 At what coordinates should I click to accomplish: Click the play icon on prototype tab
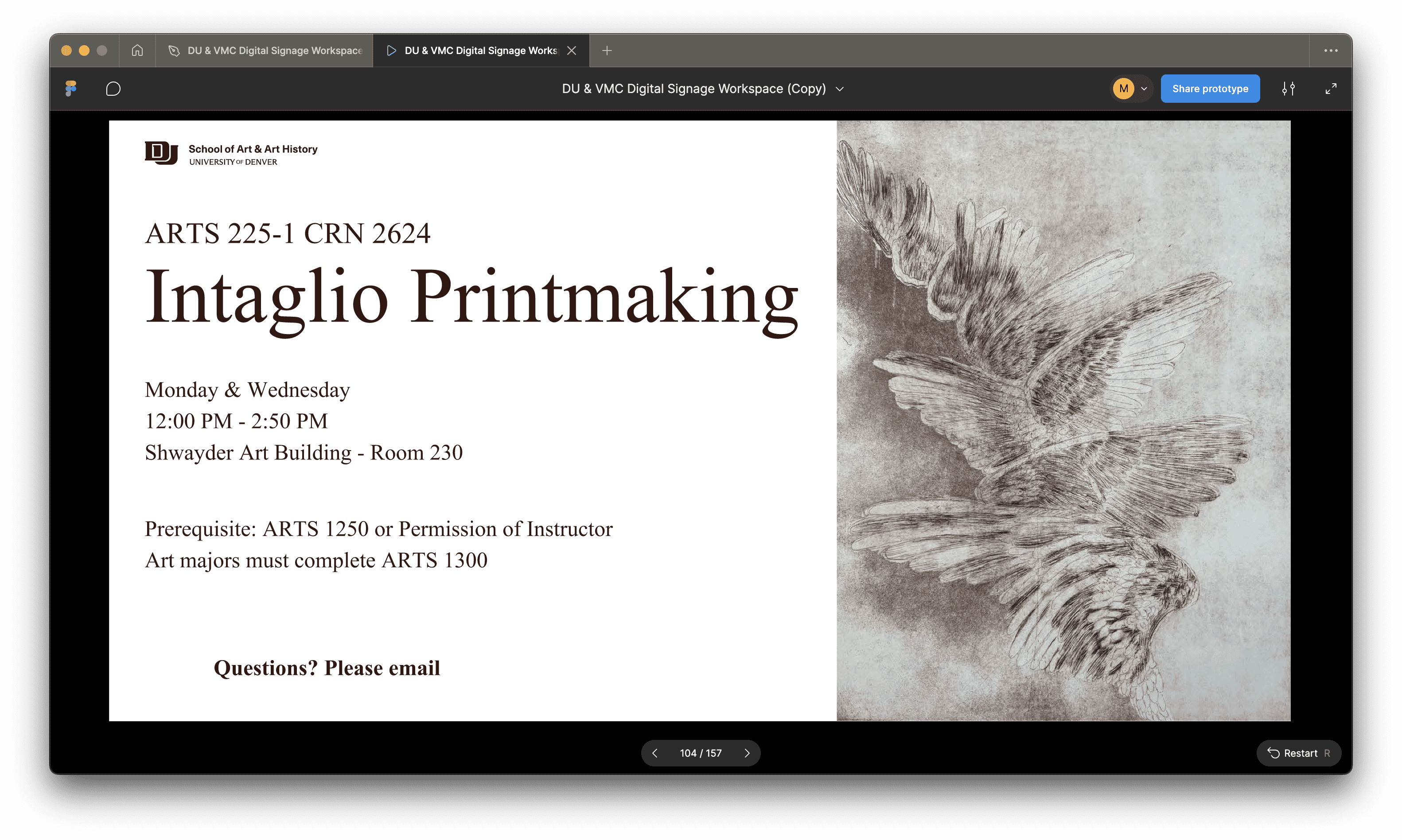pos(390,51)
